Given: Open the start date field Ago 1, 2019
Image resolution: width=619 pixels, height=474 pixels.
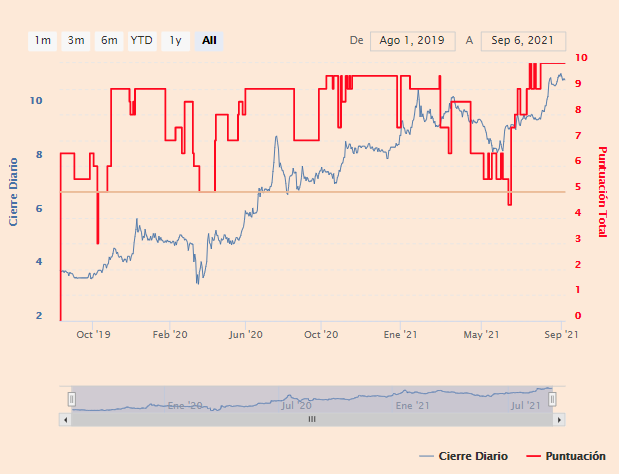Looking at the screenshot, I should coord(413,41).
